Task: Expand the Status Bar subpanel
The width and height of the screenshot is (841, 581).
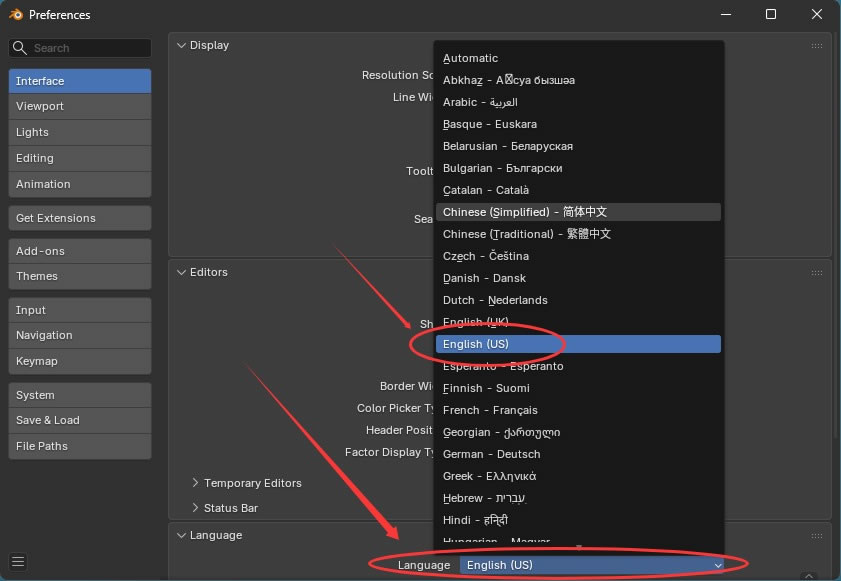Action: pos(195,508)
